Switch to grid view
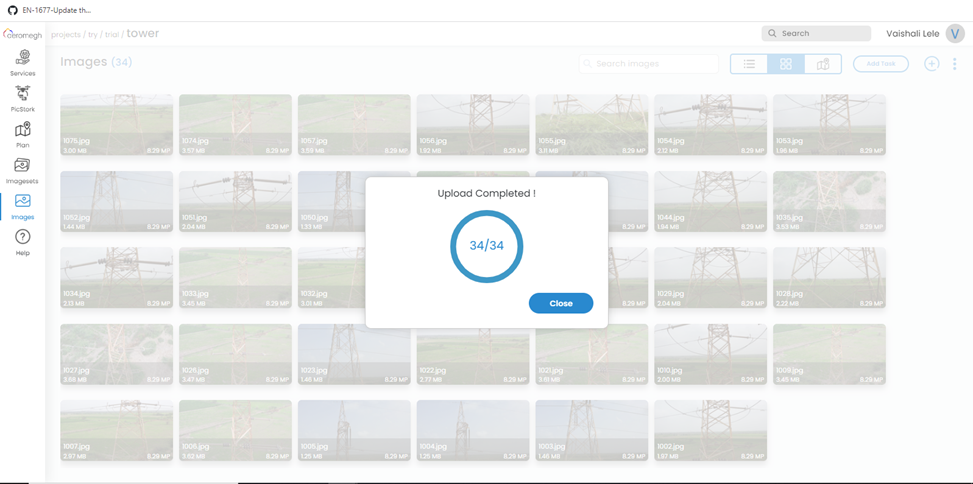Image resolution: width=973 pixels, height=484 pixels. 786,64
